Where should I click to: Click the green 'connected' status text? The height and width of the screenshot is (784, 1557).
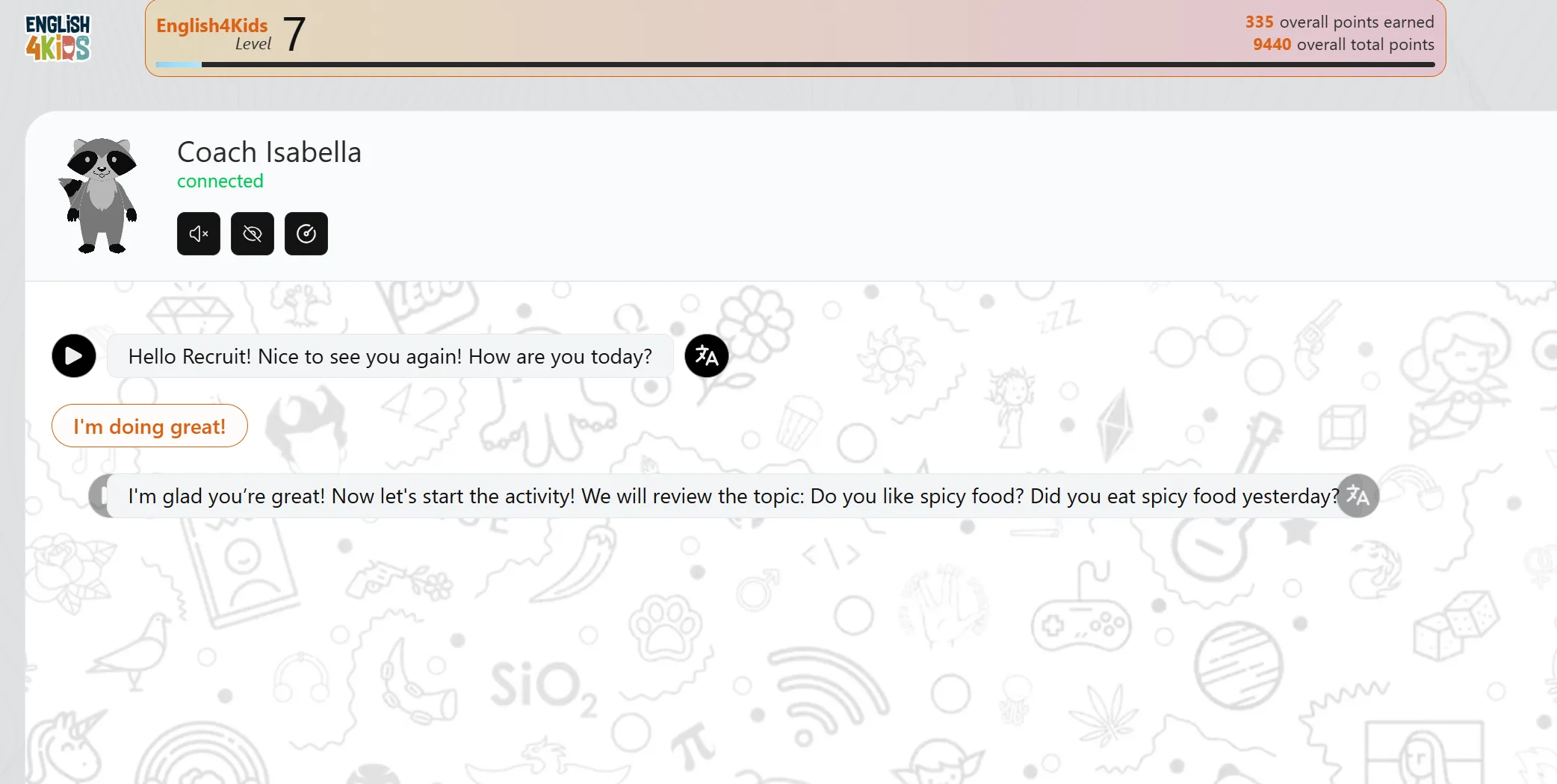(220, 181)
